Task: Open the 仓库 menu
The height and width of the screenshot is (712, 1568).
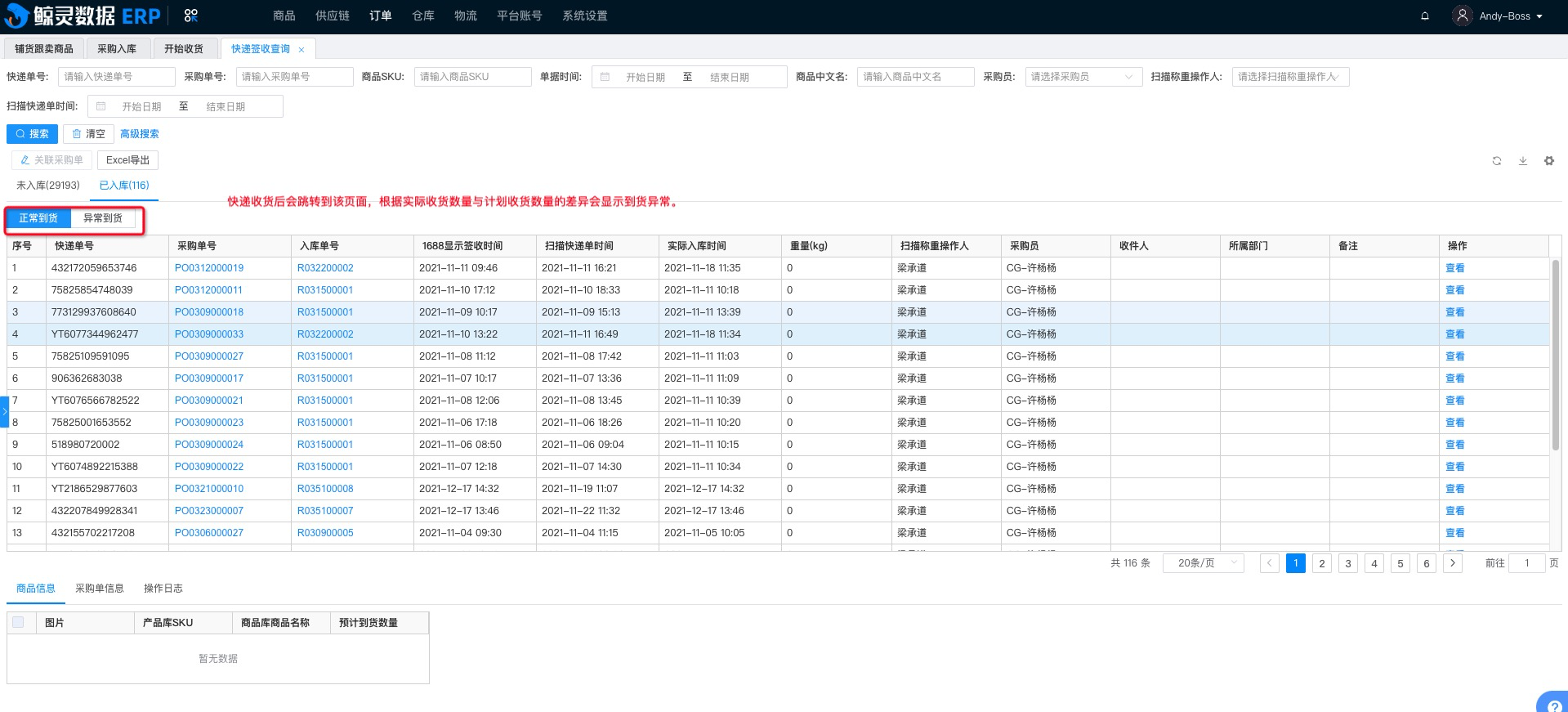Action: (423, 16)
